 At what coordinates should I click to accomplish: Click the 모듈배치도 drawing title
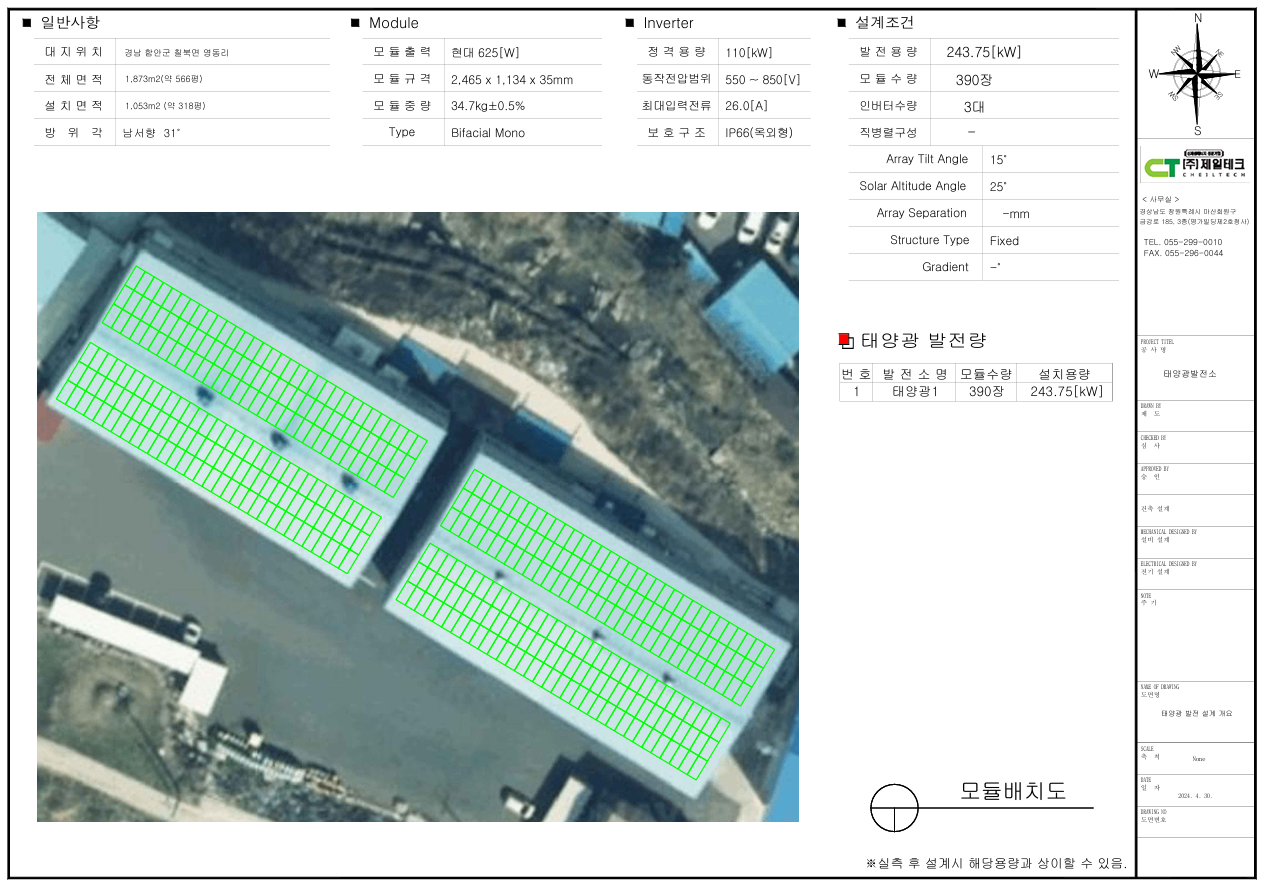click(x=1013, y=791)
